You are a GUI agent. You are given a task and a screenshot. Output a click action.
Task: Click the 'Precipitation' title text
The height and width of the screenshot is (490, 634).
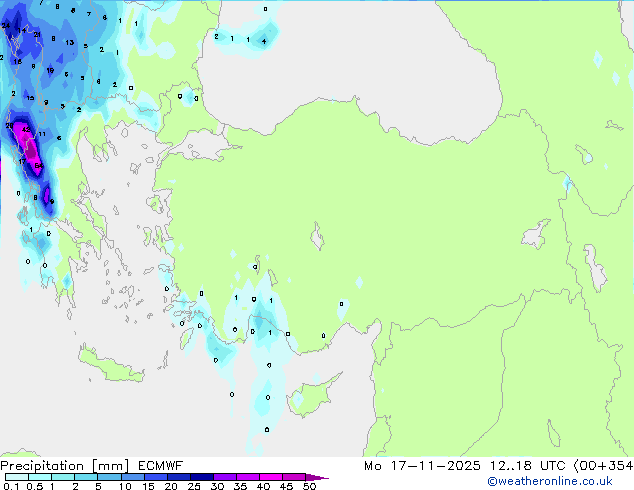pos(42,466)
